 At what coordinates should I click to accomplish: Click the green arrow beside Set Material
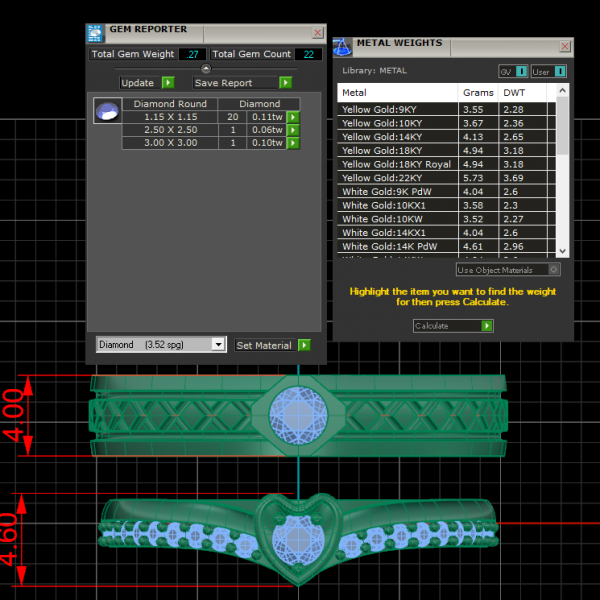[304, 345]
